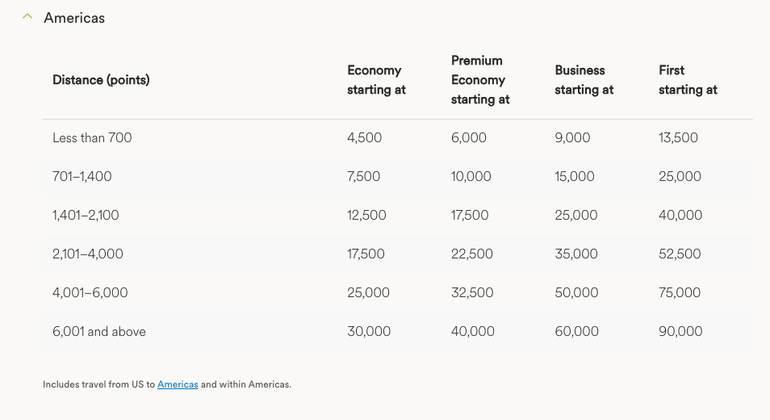Click the Business starting at header

tap(583, 80)
